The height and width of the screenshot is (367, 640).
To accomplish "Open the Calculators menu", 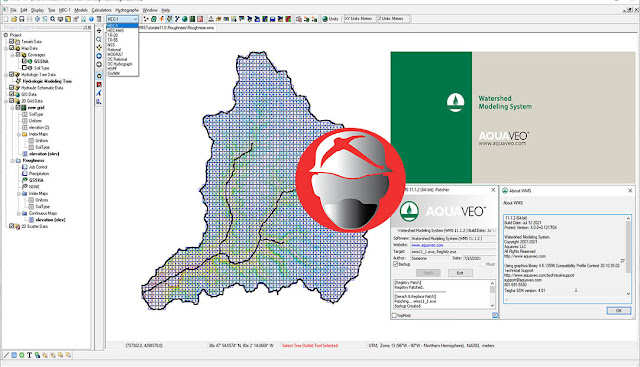I will coord(101,10).
